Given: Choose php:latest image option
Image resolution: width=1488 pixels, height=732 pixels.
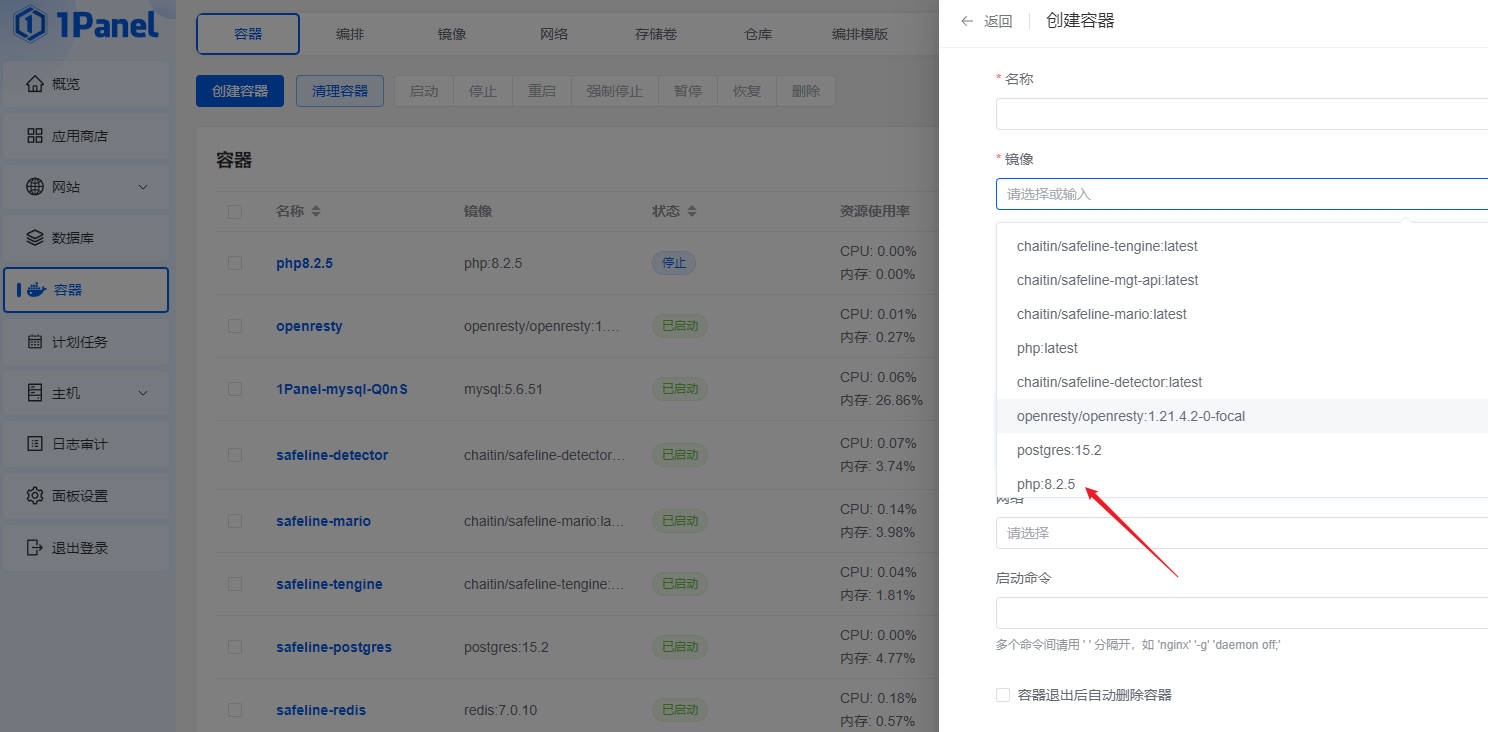Looking at the screenshot, I should (1242, 348).
